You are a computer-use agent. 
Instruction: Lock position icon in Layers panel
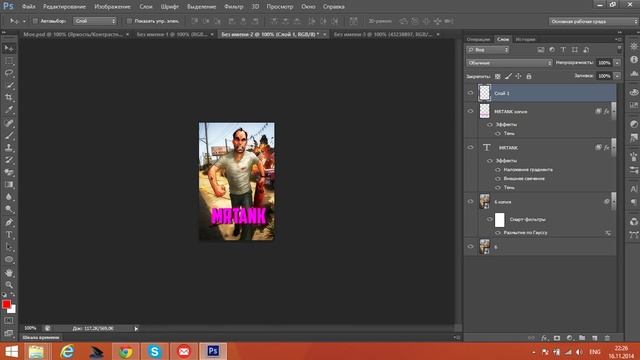518,76
